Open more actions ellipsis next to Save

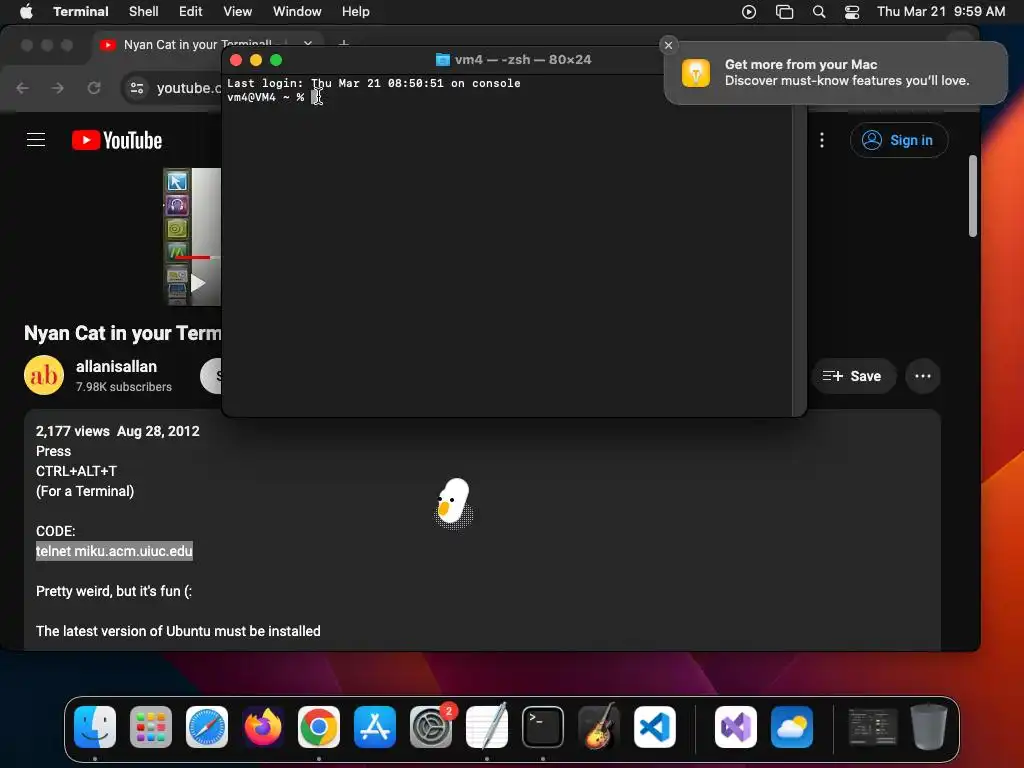click(923, 376)
